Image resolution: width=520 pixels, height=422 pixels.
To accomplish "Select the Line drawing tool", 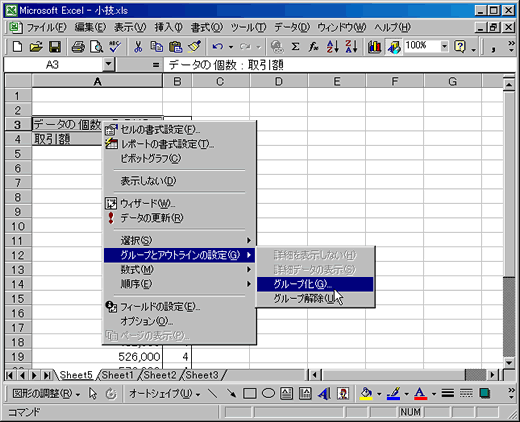I will pos(212,394).
